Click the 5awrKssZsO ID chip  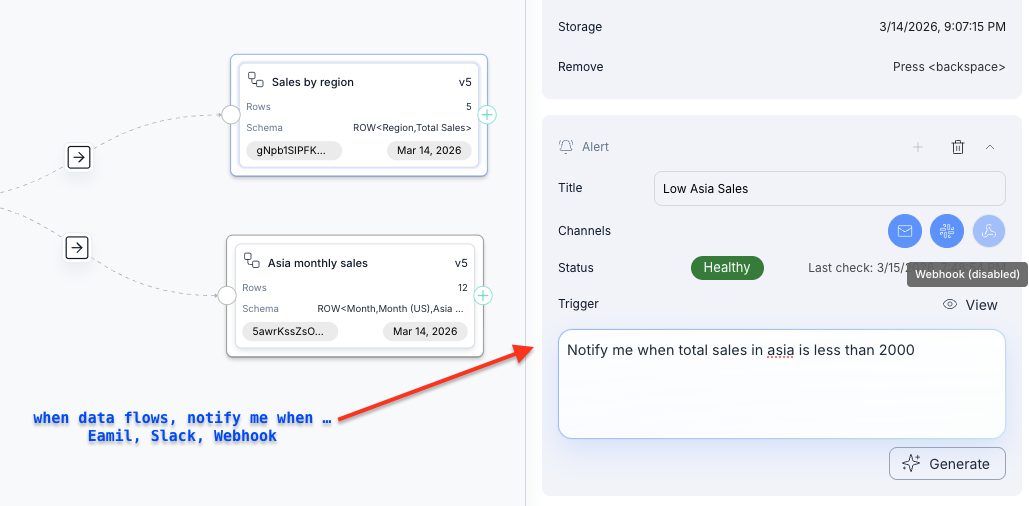click(x=290, y=331)
